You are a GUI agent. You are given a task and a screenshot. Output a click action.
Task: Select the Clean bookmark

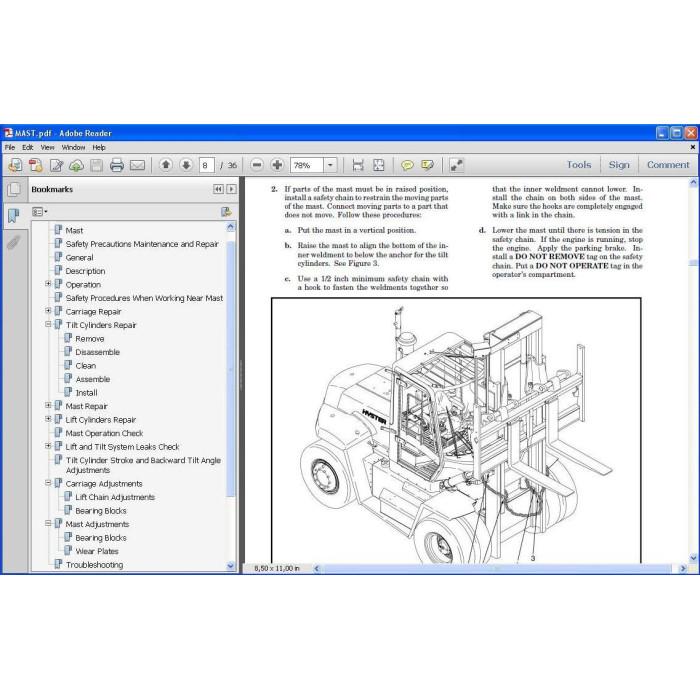(x=85, y=366)
